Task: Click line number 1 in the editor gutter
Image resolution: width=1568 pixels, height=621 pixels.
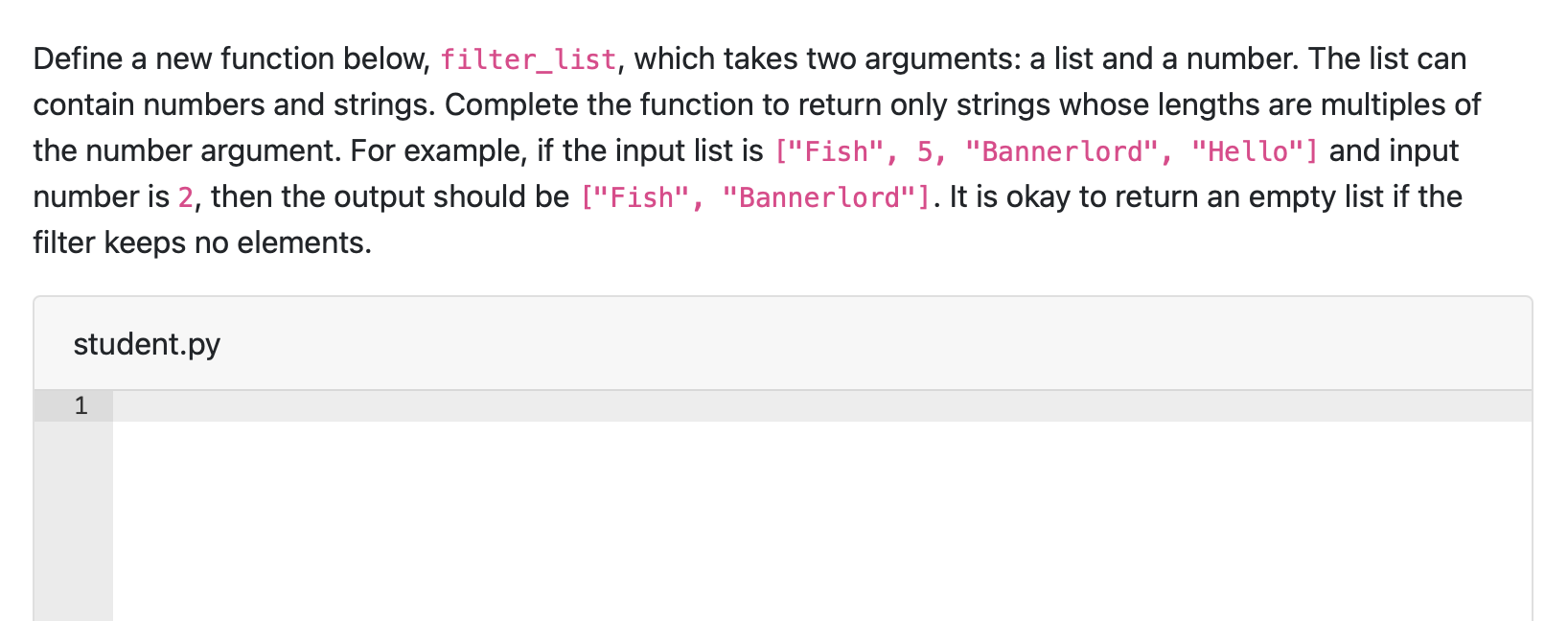Action: click(x=81, y=405)
